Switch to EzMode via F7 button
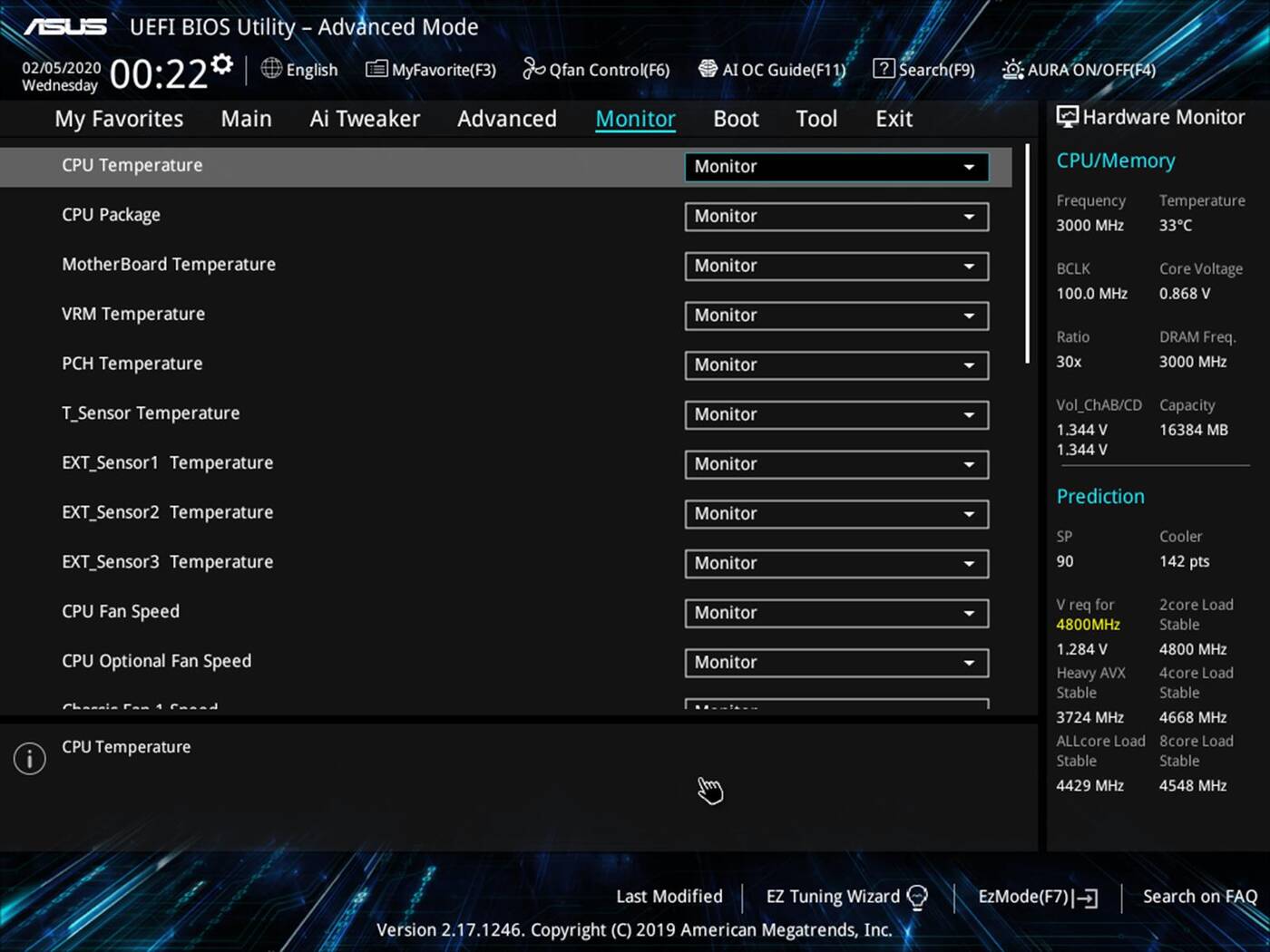Viewport: 1270px width, 952px height. pyautogui.click(x=1035, y=896)
